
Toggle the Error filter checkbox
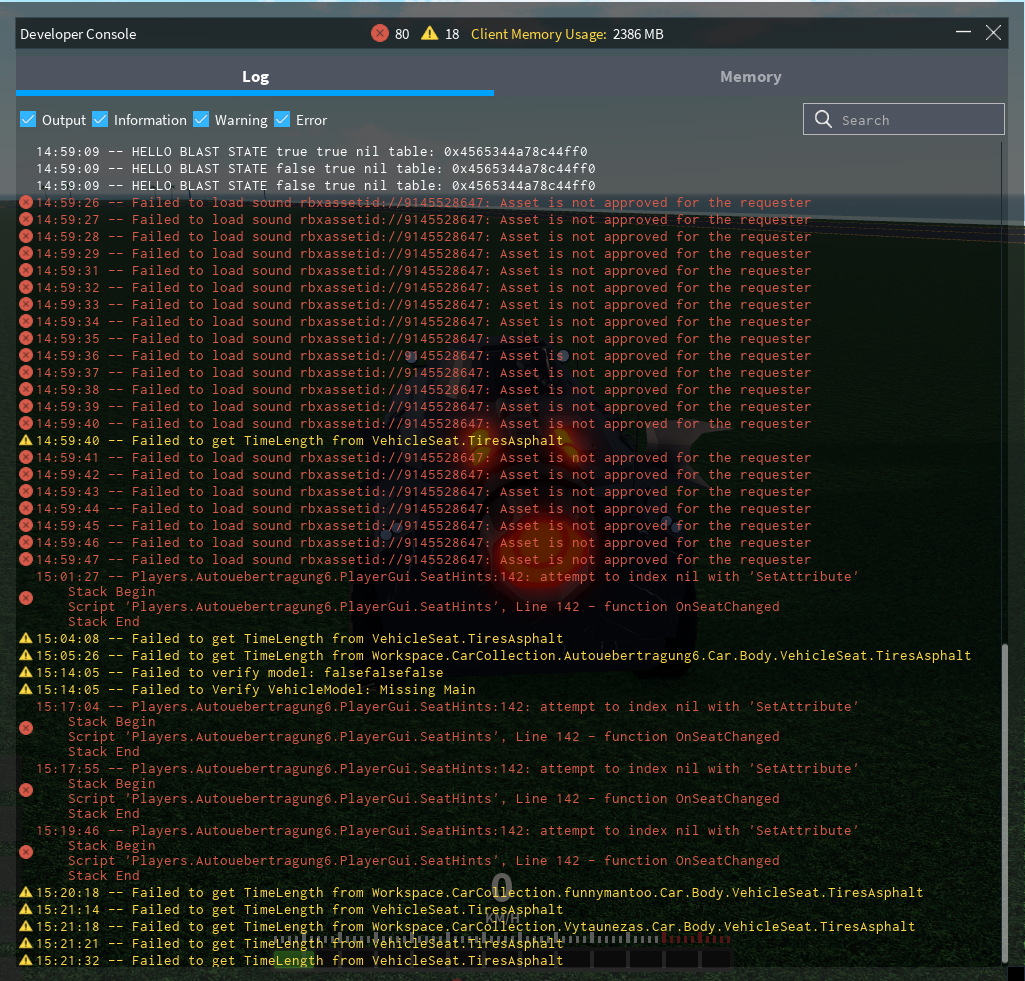point(282,120)
